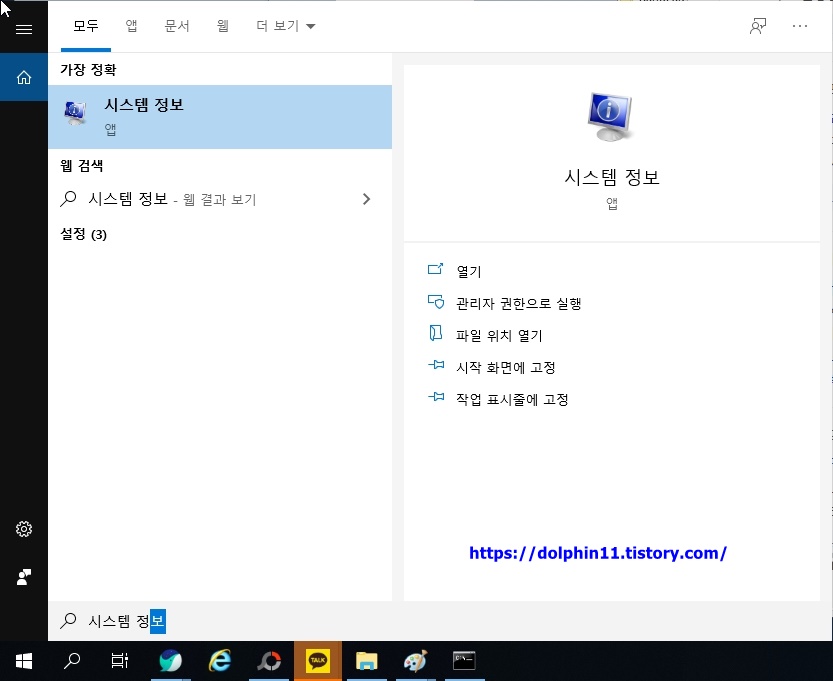Choose 파일 위치 열기

[499, 335]
